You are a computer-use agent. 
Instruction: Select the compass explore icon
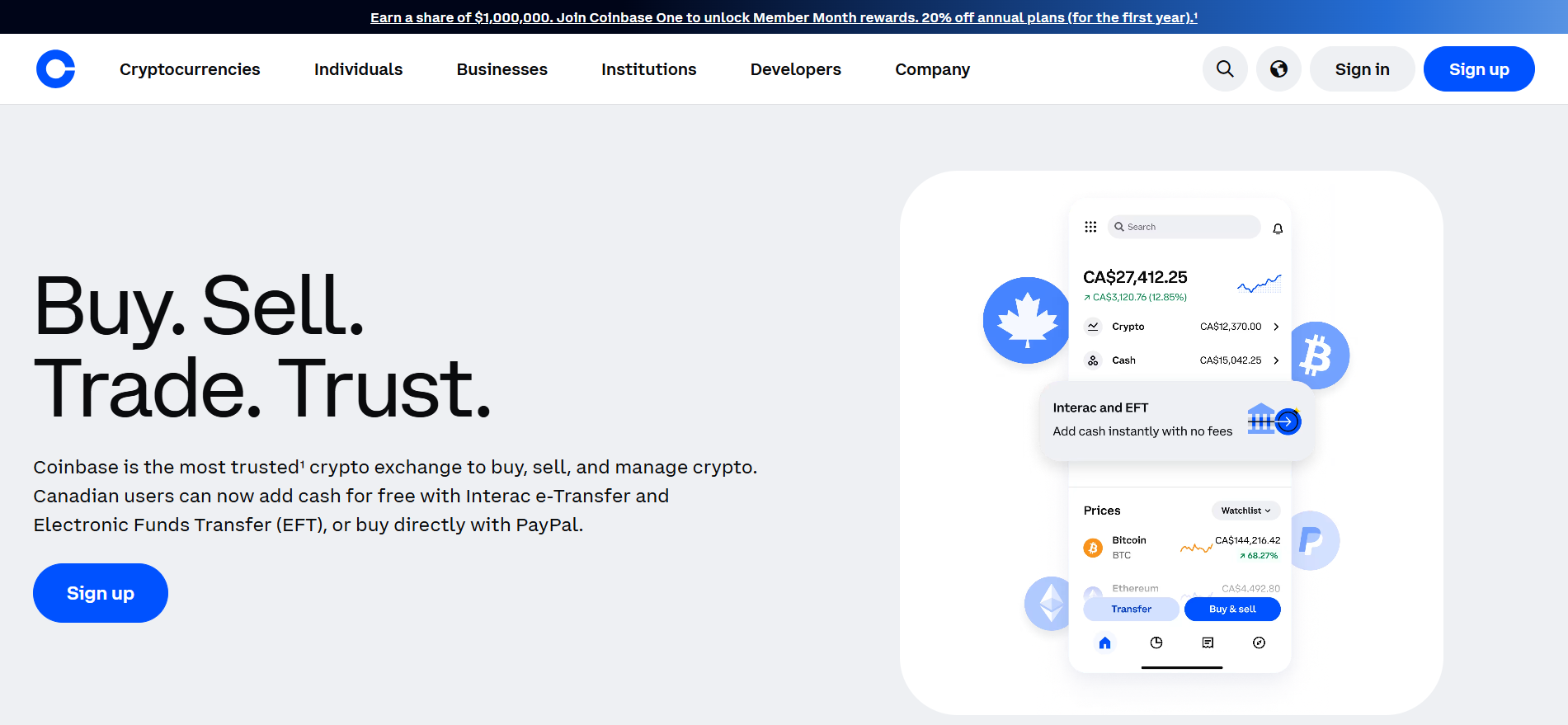coord(1259,643)
